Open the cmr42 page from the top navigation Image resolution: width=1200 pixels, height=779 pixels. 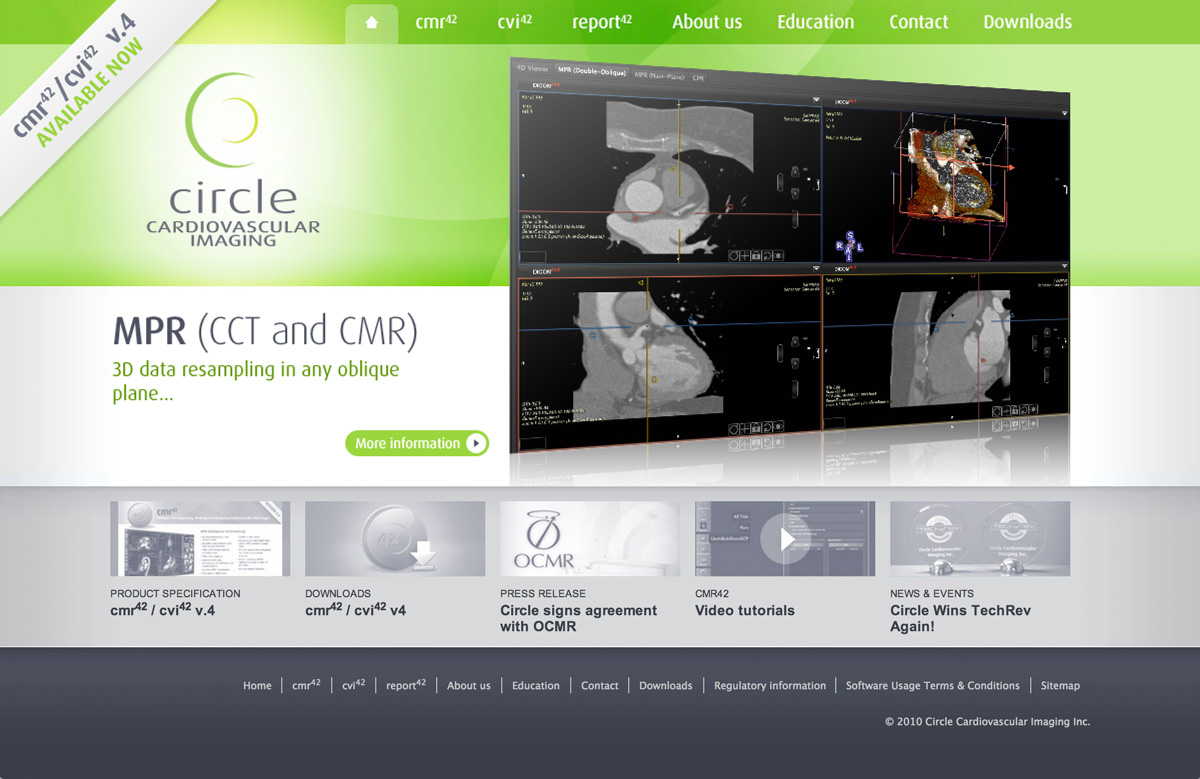point(436,22)
